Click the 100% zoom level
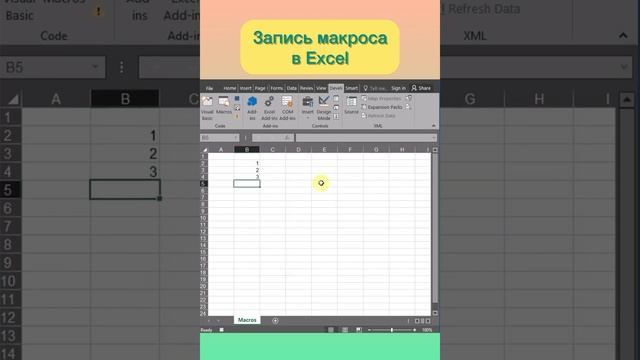This screenshot has width=640, height=360. point(427,330)
